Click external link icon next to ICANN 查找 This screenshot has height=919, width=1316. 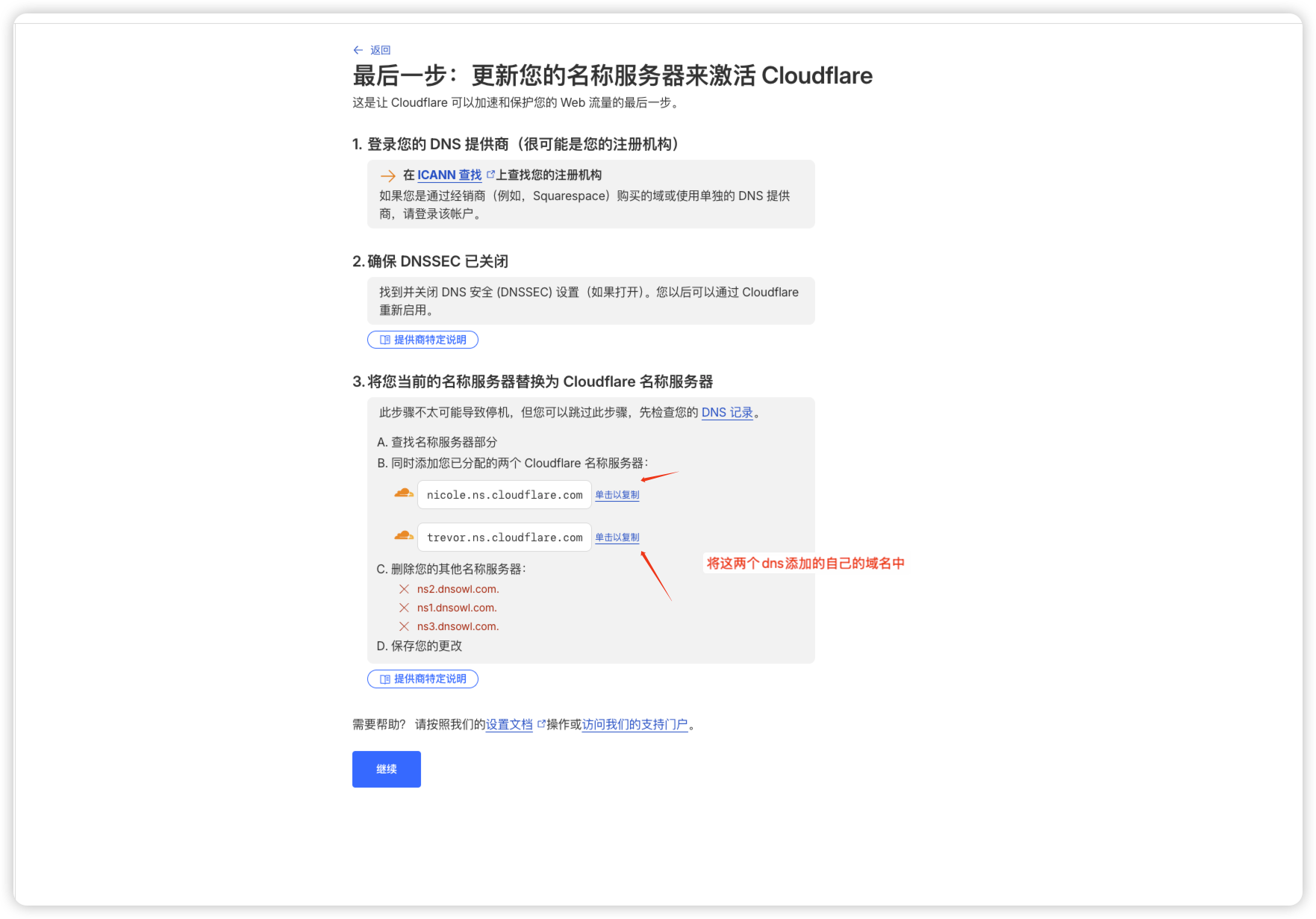coord(490,175)
